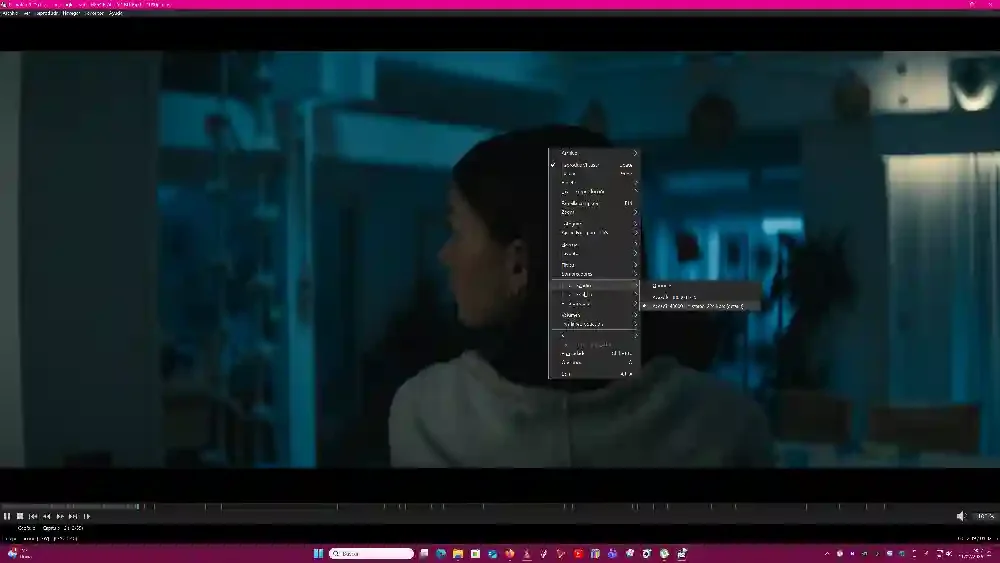Click the rewind (decrease speed) button

(x=47, y=516)
